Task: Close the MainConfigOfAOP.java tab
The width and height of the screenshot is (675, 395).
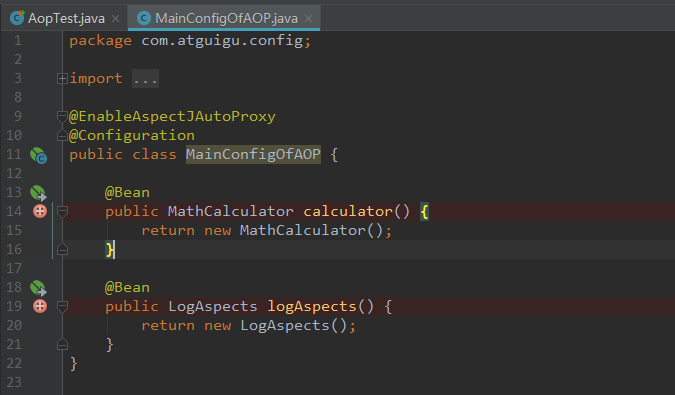Action: [x=308, y=19]
